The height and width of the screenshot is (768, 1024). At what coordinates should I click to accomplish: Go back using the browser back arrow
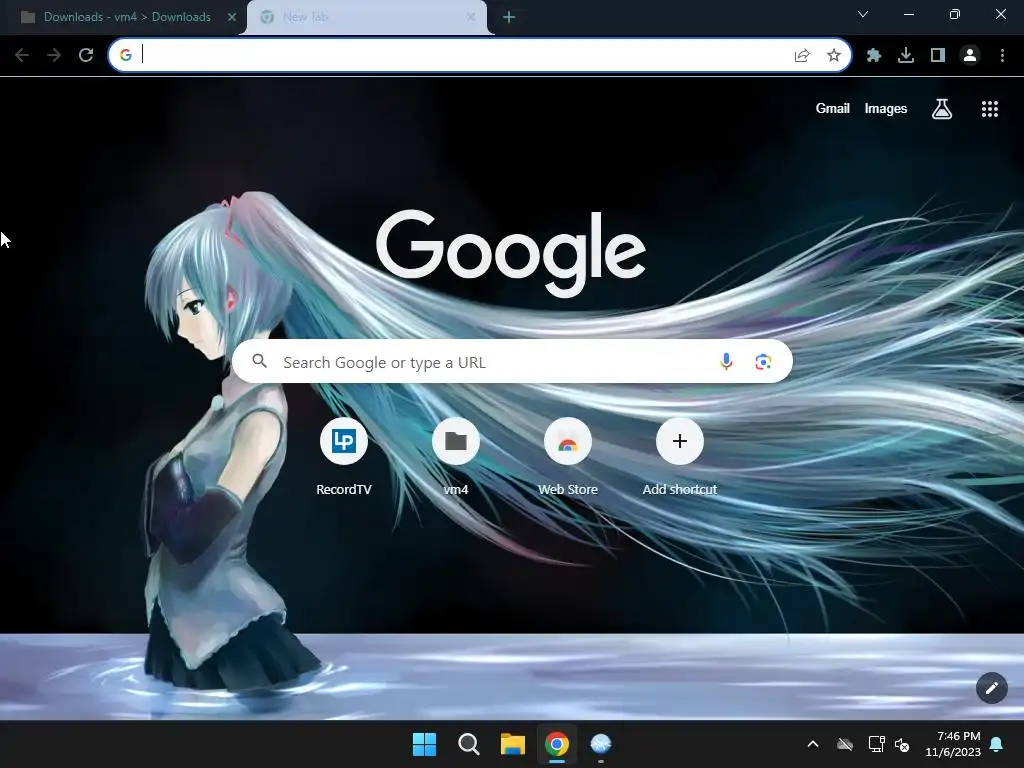(22, 56)
